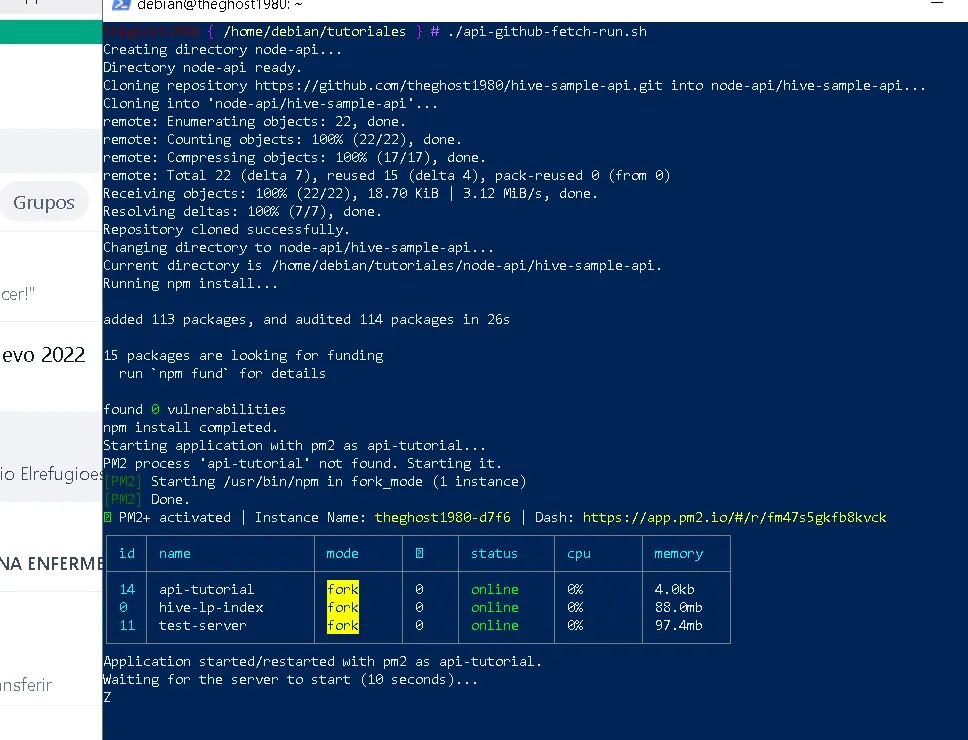Screen dimensions: 968x740
Task: Click the 'added 113 packages' line
Action: (306, 320)
